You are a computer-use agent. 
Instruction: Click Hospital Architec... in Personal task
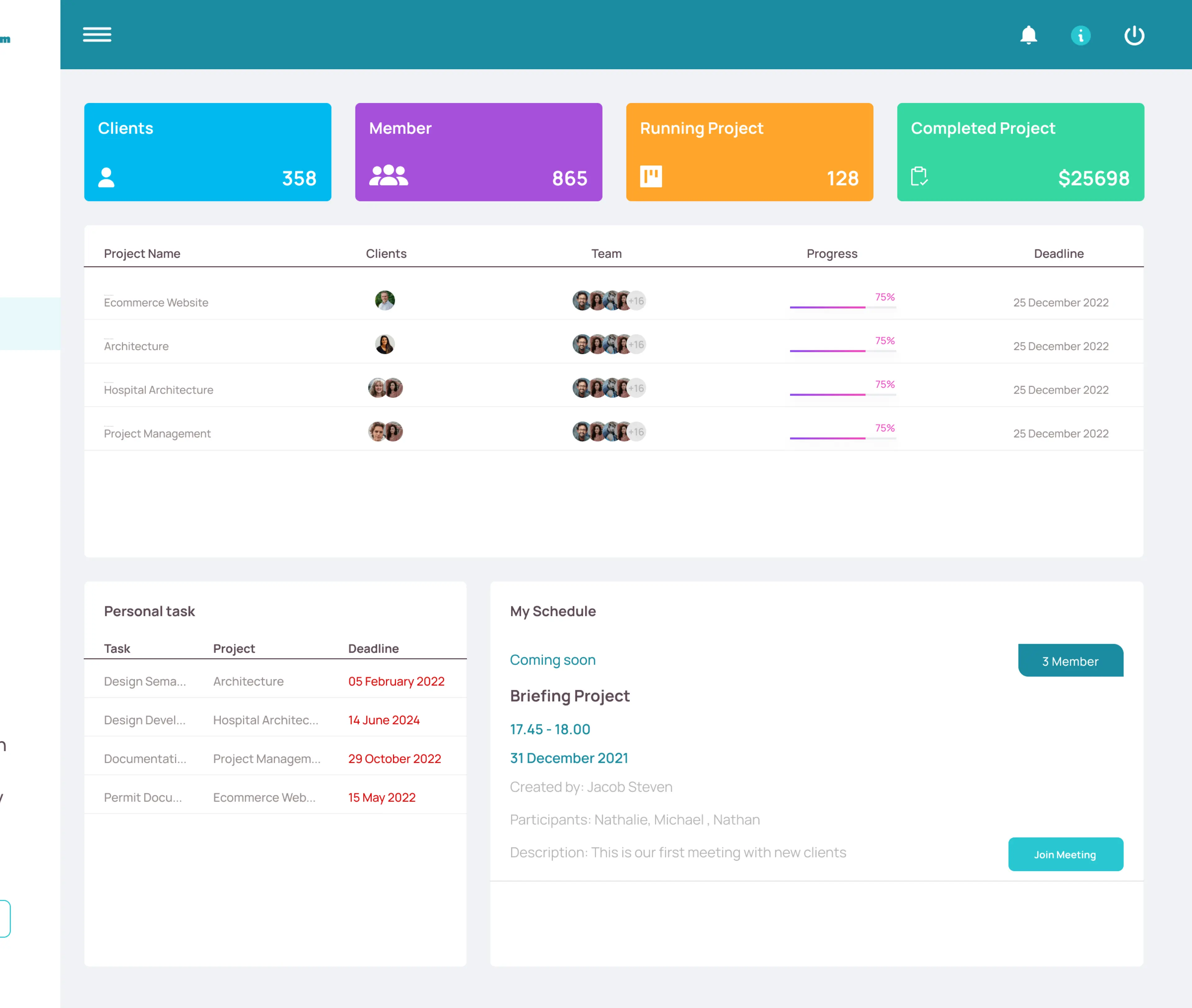tap(266, 720)
